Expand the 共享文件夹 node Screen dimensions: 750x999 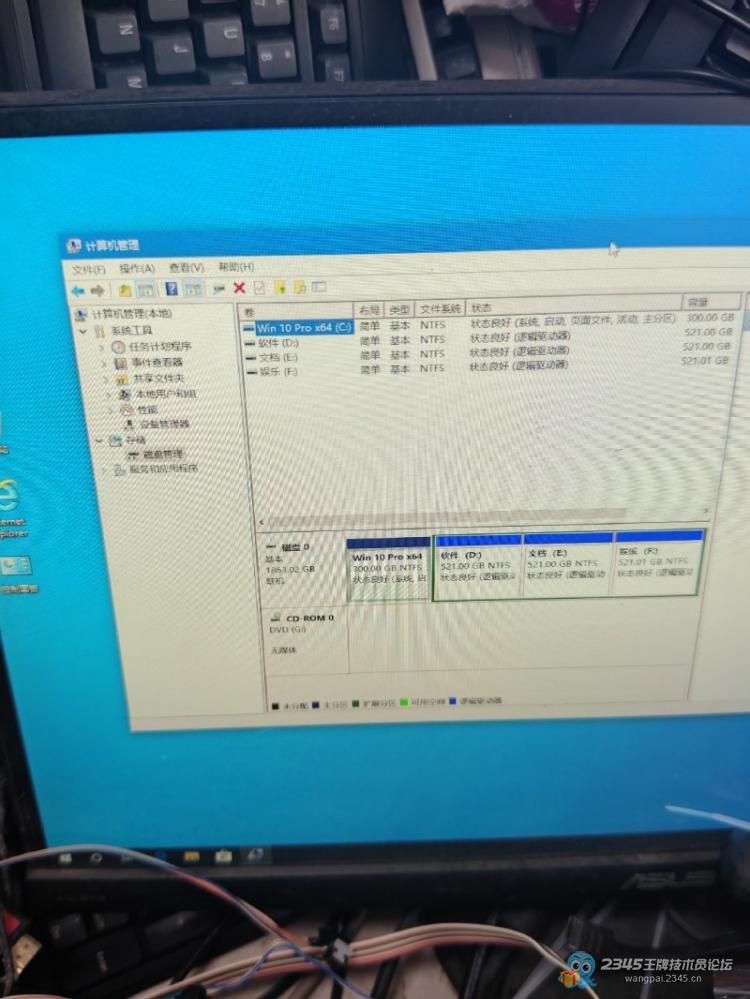(x=104, y=378)
